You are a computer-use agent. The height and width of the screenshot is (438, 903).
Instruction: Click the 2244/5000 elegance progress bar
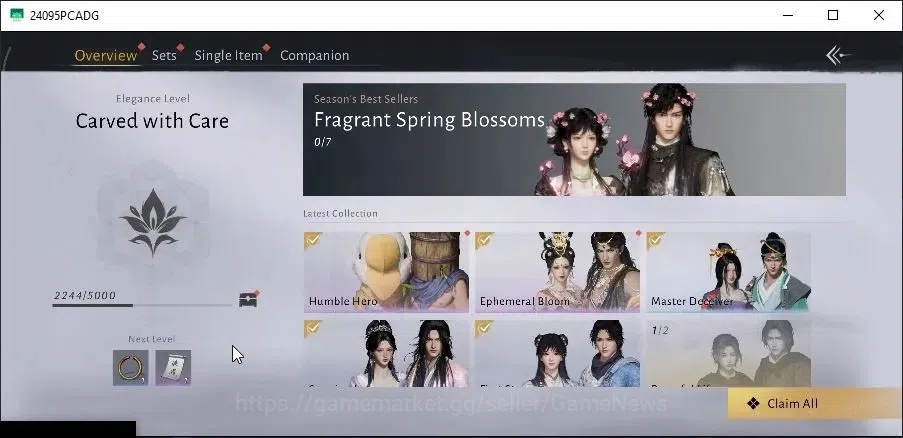(x=142, y=305)
